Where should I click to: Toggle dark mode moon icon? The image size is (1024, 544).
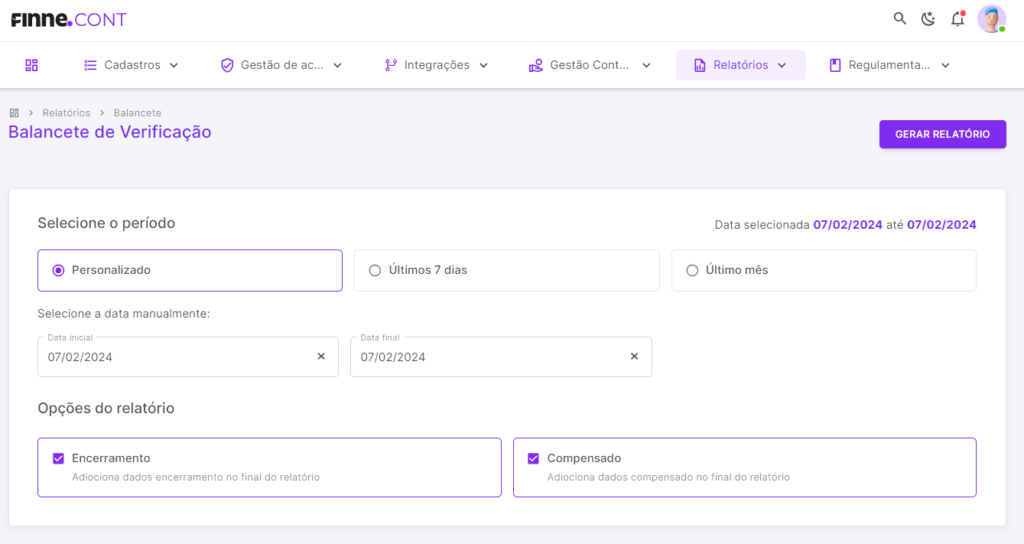[928, 19]
